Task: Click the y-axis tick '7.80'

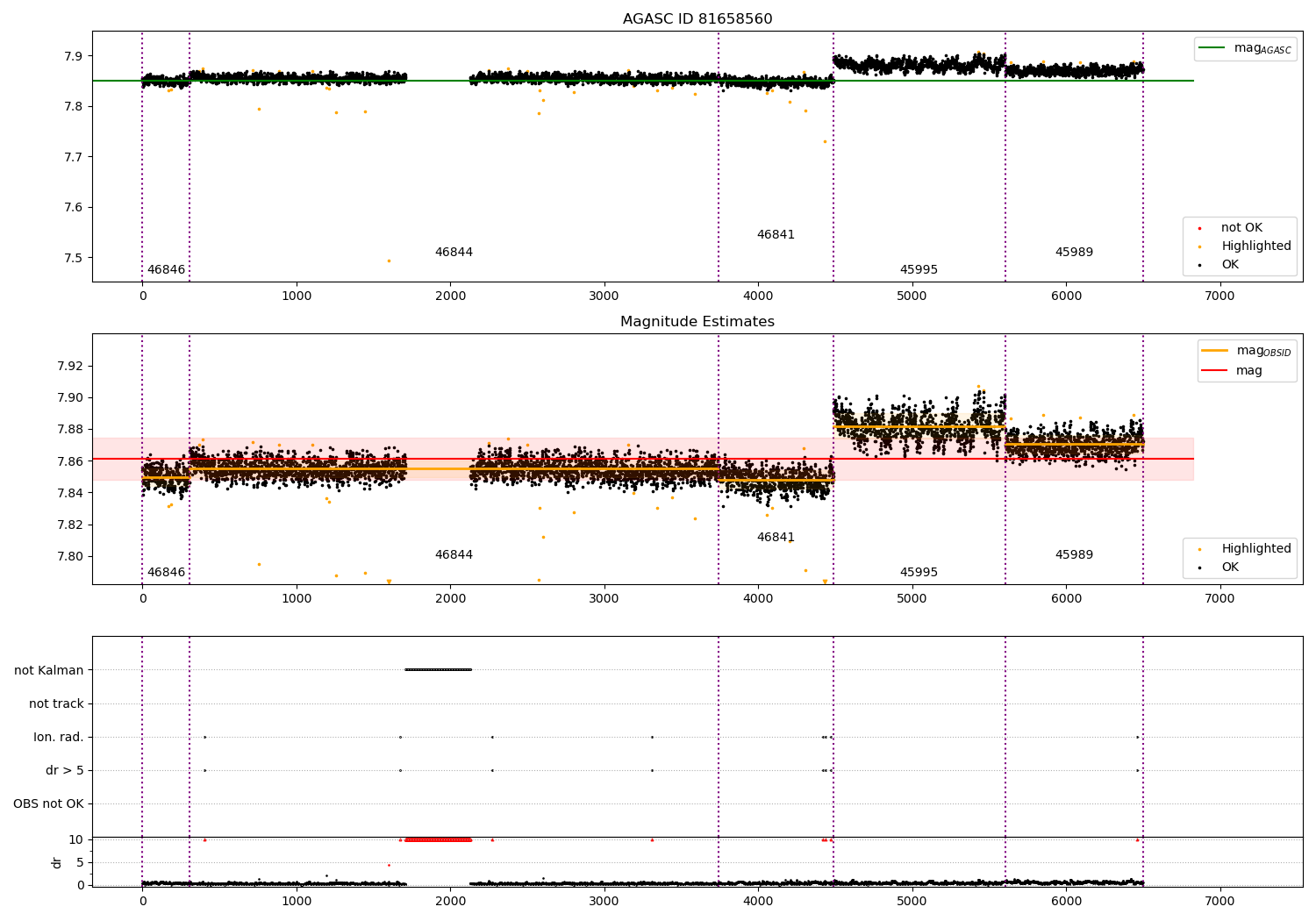Action: (x=70, y=557)
